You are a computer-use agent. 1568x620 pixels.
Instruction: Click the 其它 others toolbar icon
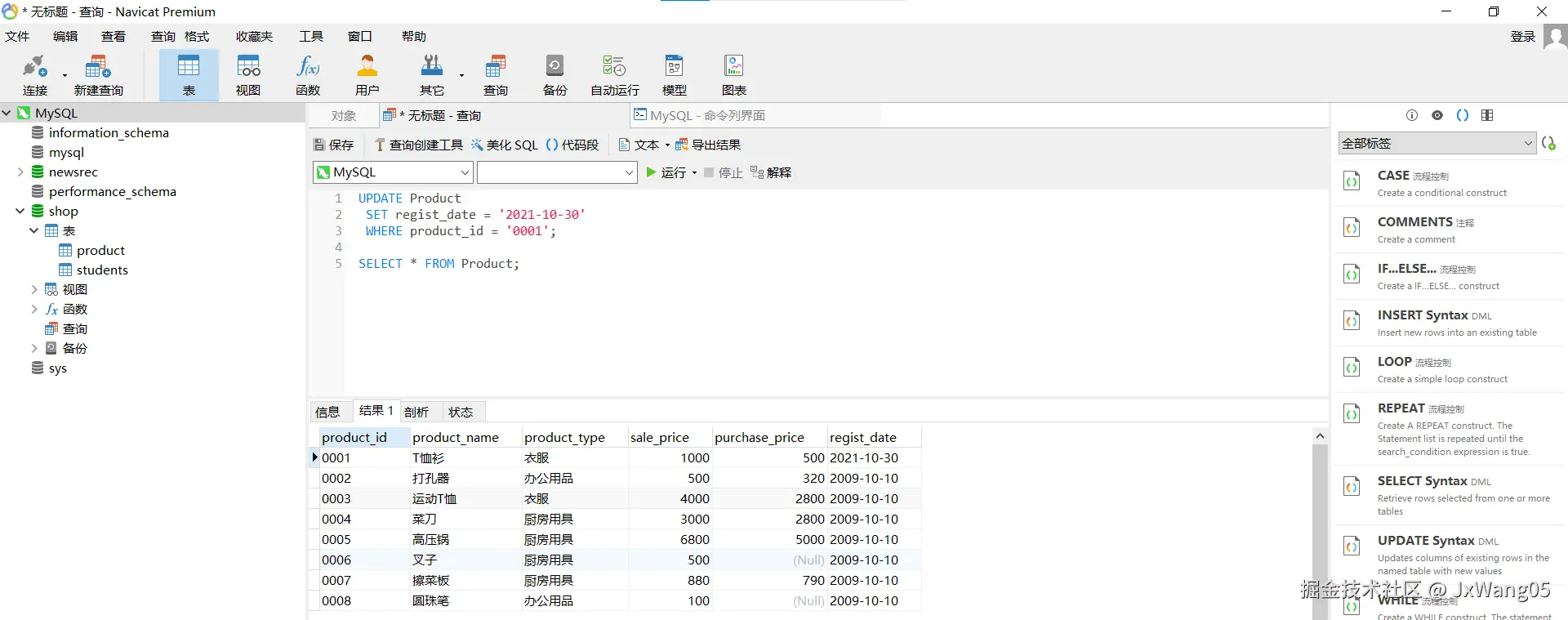(432, 75)
